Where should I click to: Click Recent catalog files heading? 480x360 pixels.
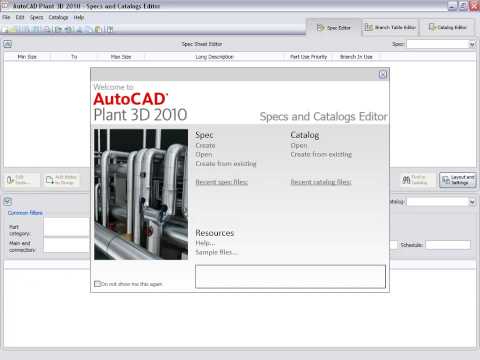tap(321, 182)
